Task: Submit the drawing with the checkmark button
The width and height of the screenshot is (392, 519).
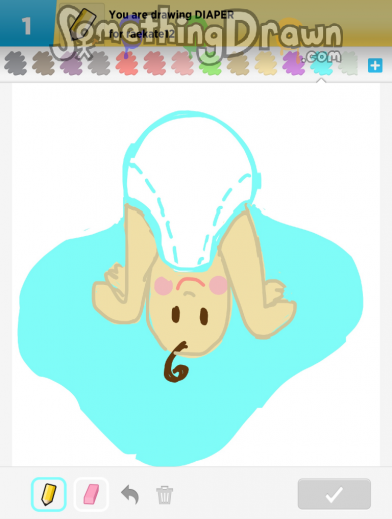Action: click(x=334, y=494)
